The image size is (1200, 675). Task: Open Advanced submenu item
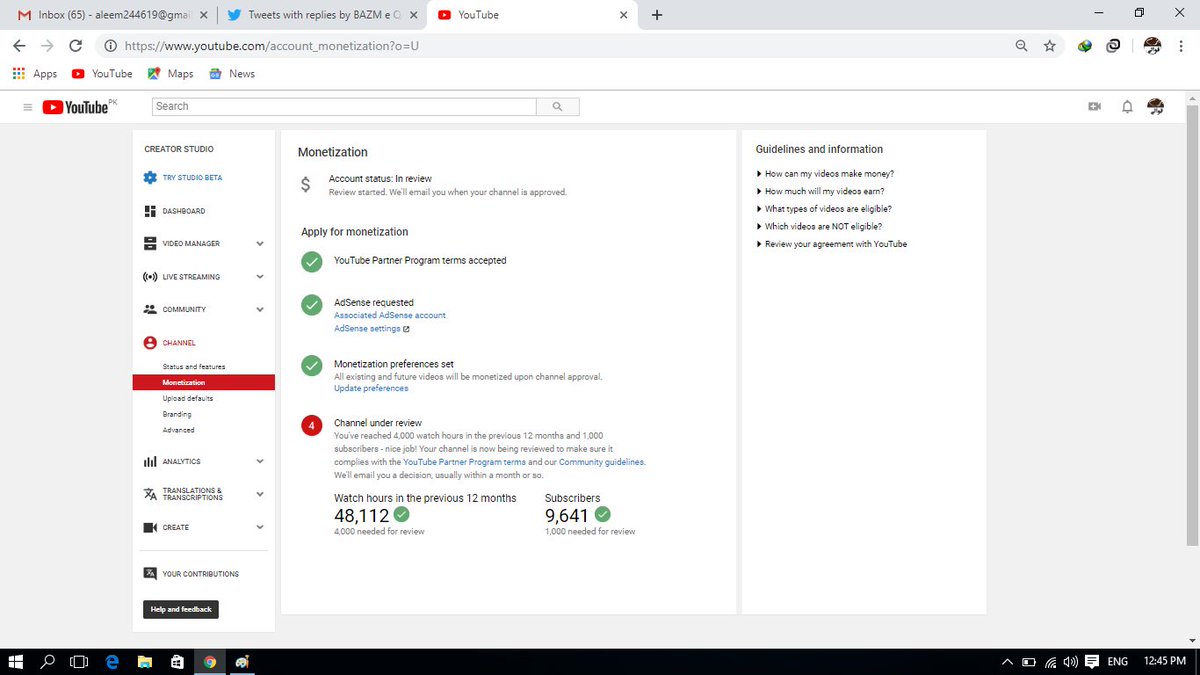[179, 430]
